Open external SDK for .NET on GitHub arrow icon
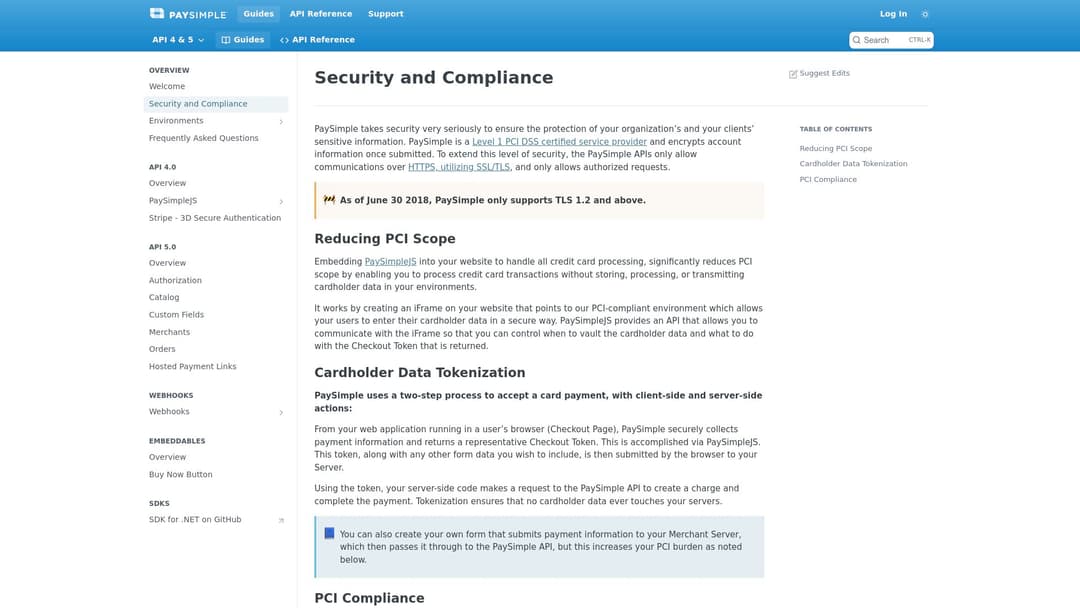The width and height of the screenshot is (1080, 608). (x=281, y=520)
